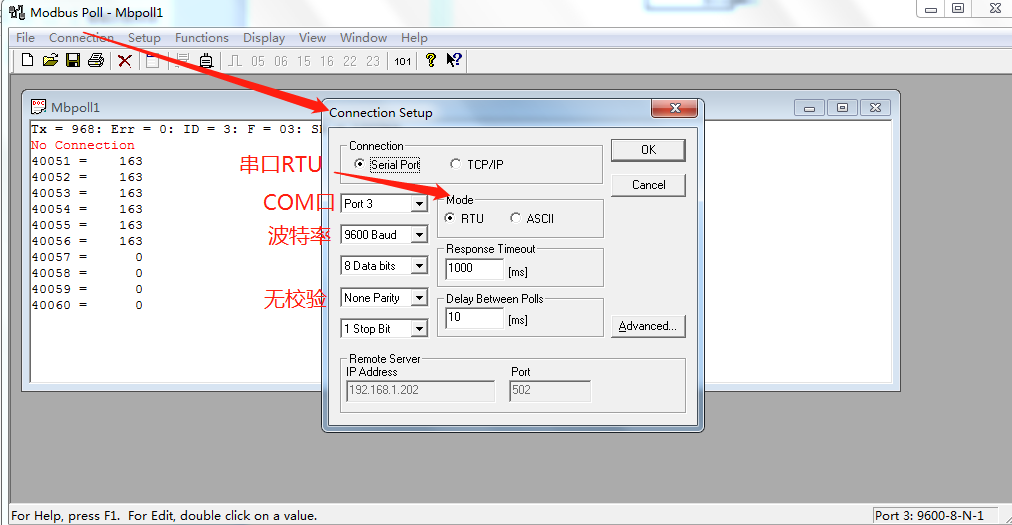This screenshot has height=525, width=1012.
Task: Maximize the Mbpoll1 child window
Action: pyautogui.click(x=842, y=108)
